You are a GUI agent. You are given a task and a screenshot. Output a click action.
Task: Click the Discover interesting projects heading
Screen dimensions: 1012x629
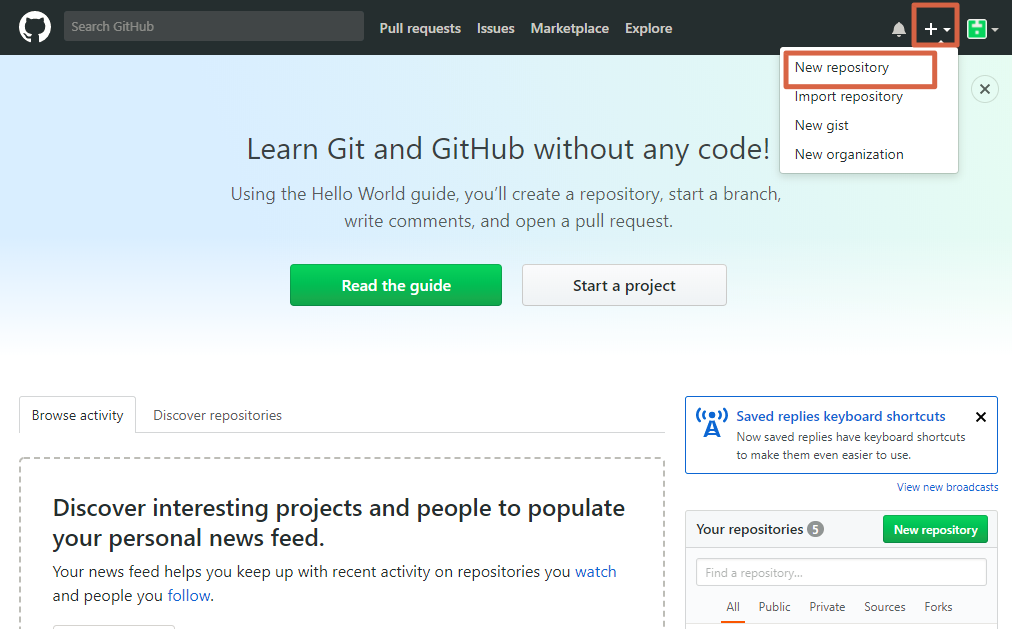pyautogui.click(x=339, y=523)
